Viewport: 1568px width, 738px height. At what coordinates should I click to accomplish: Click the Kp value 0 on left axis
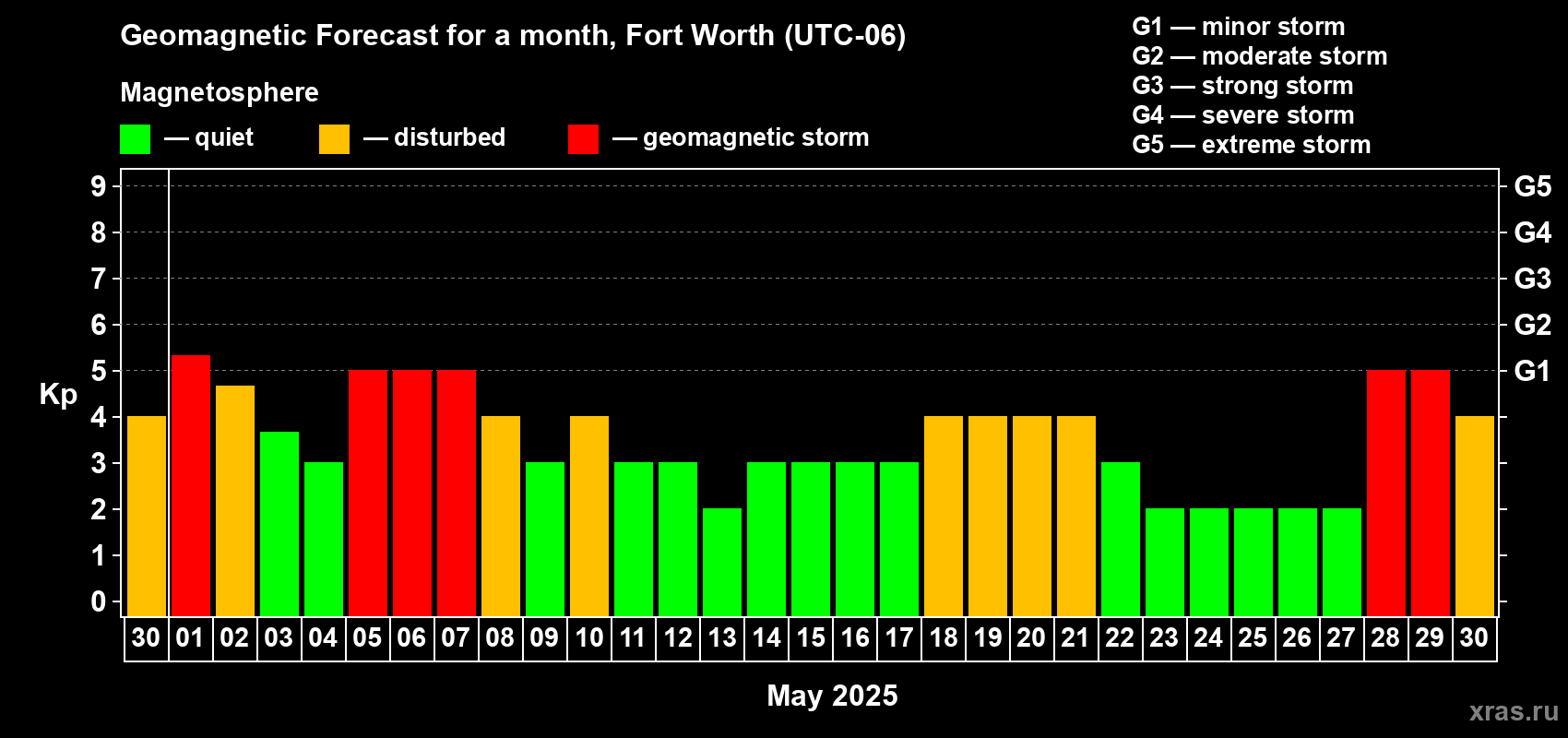pos(99,601)
